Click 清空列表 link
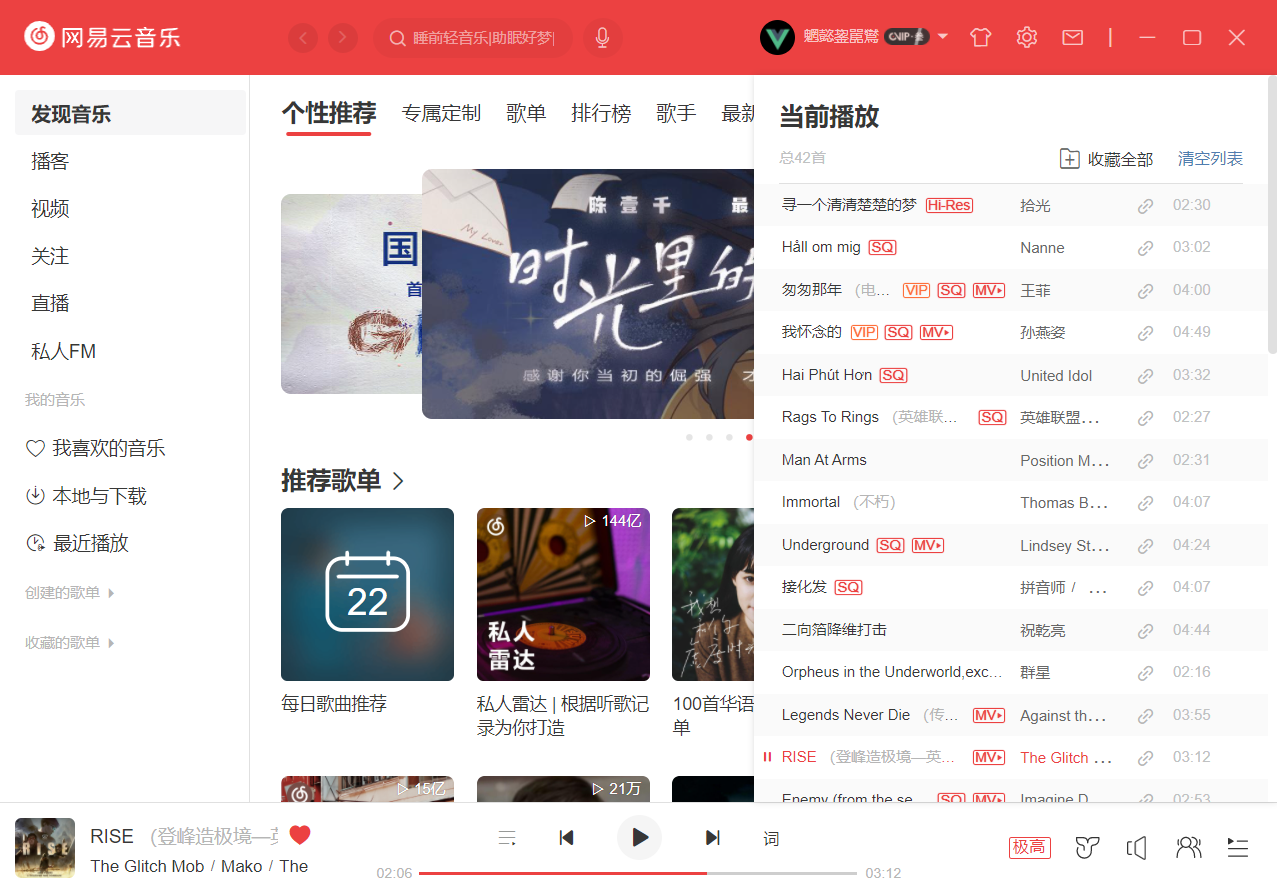 (1210, 159)
